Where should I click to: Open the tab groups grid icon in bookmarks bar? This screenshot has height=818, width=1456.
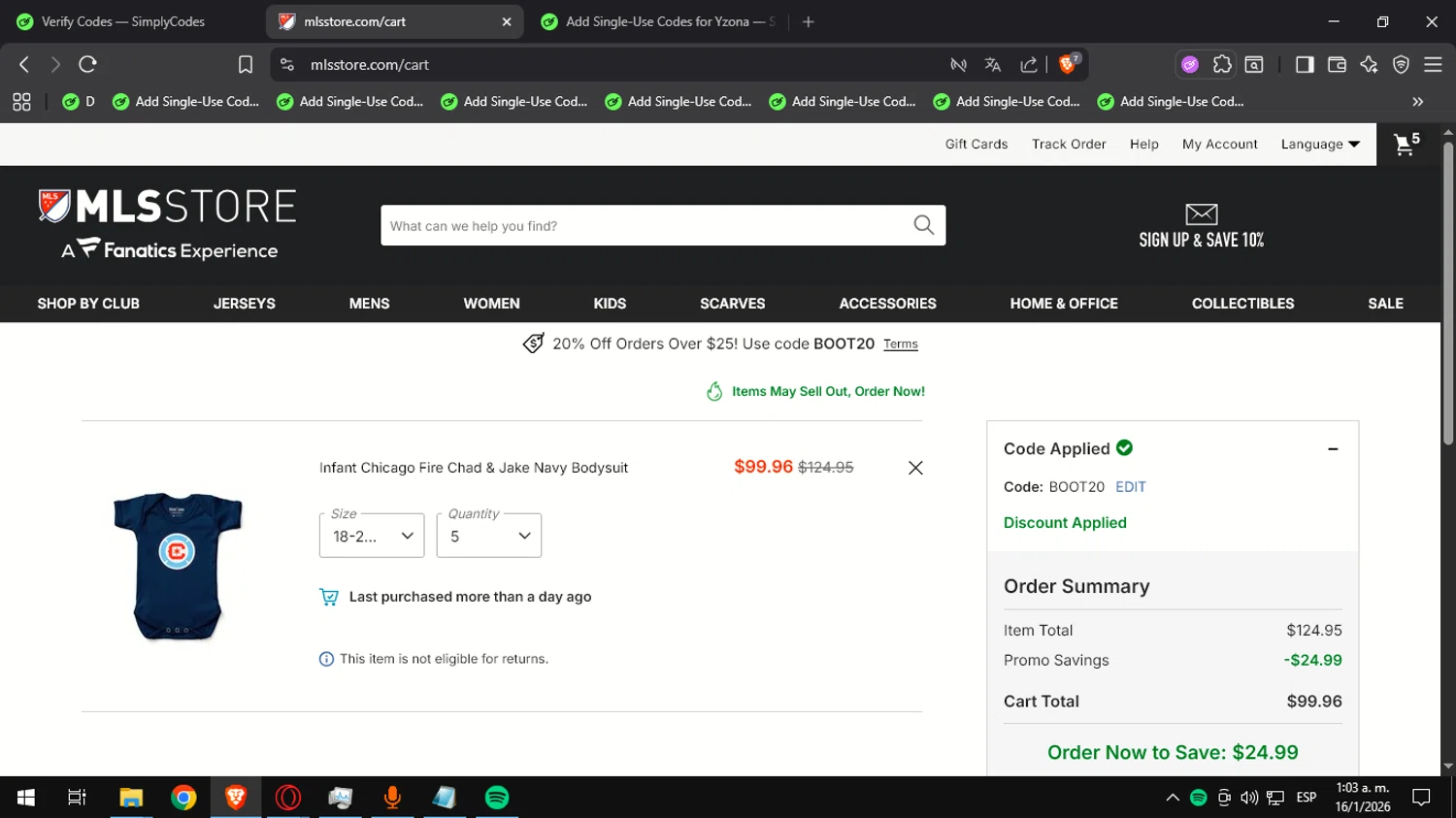coord(21,101)
